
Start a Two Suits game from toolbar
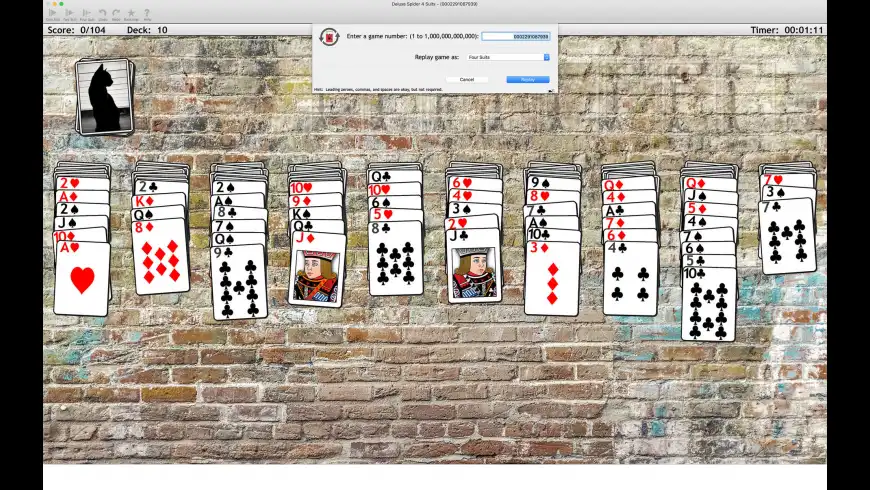tap(70, 14)
